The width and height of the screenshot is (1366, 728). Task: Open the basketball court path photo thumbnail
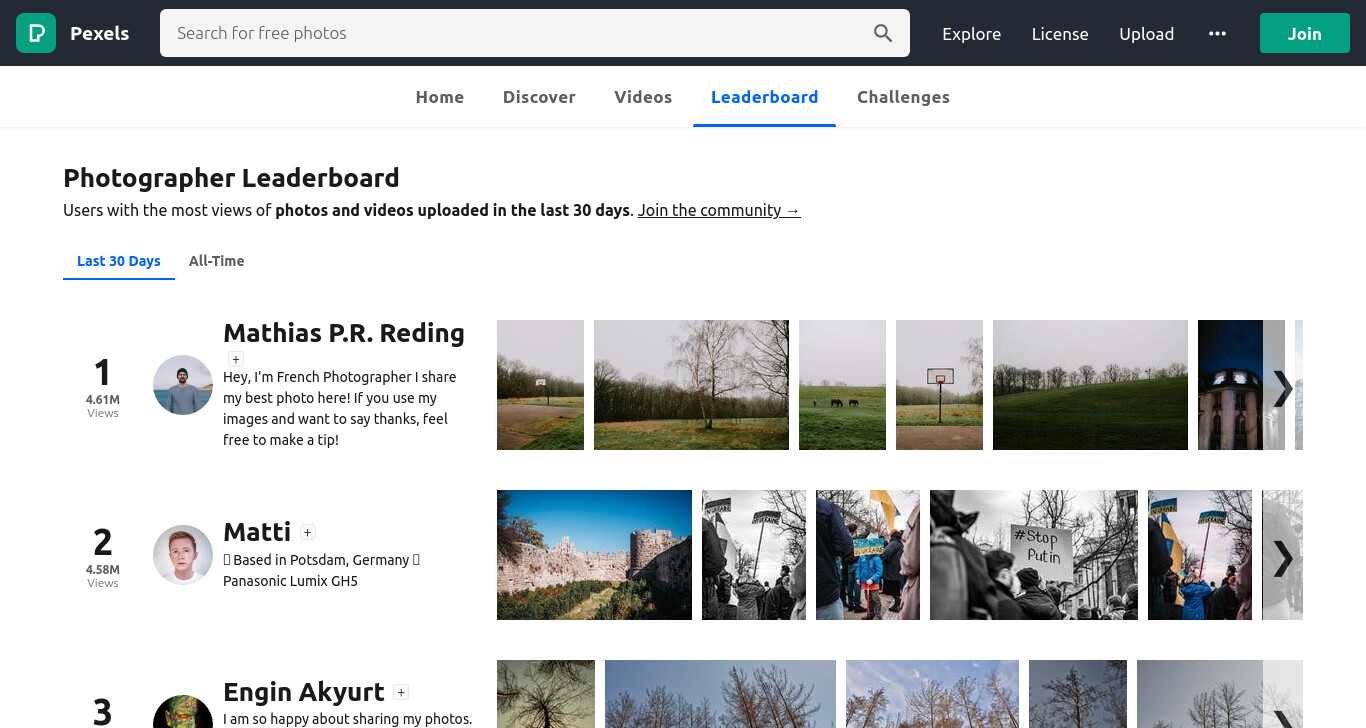[x=540, y=385]
